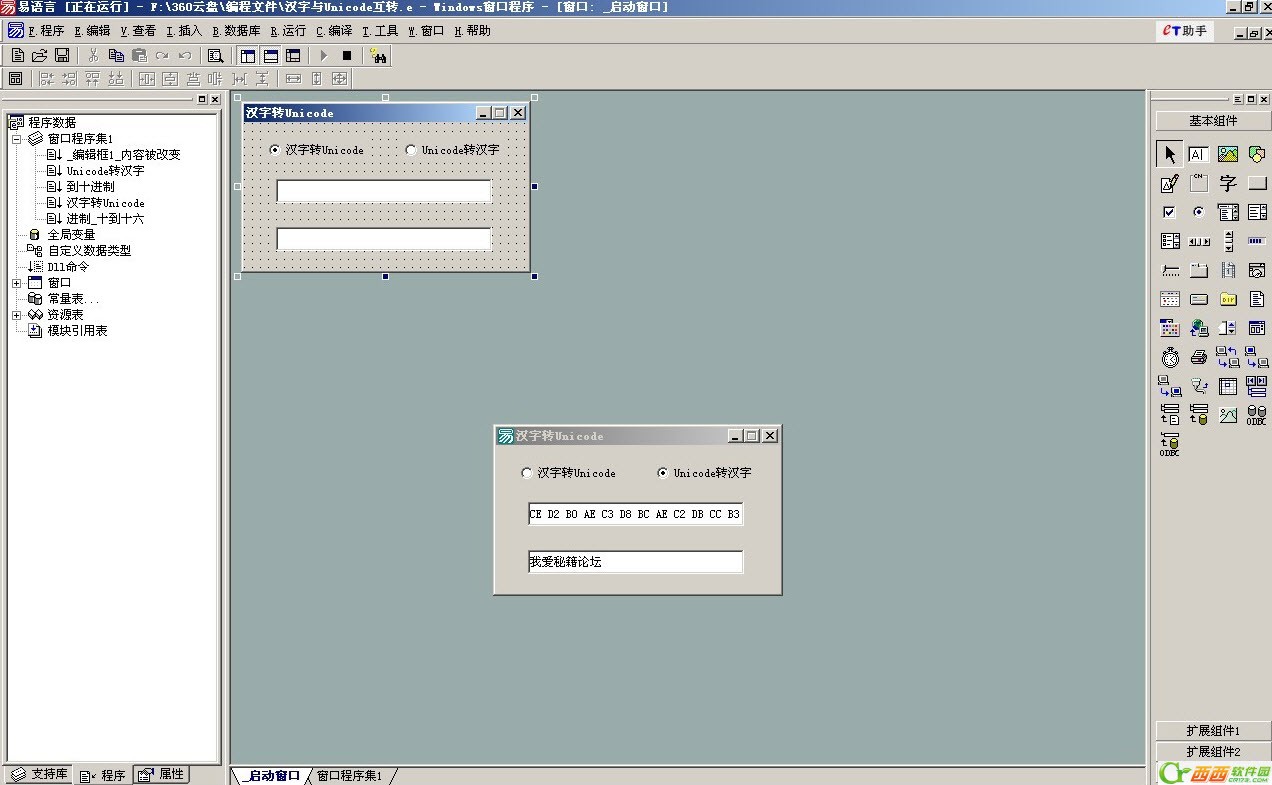Pick the label '字' component
This screenshot has height=785, width=1272.
(1227, 183)
